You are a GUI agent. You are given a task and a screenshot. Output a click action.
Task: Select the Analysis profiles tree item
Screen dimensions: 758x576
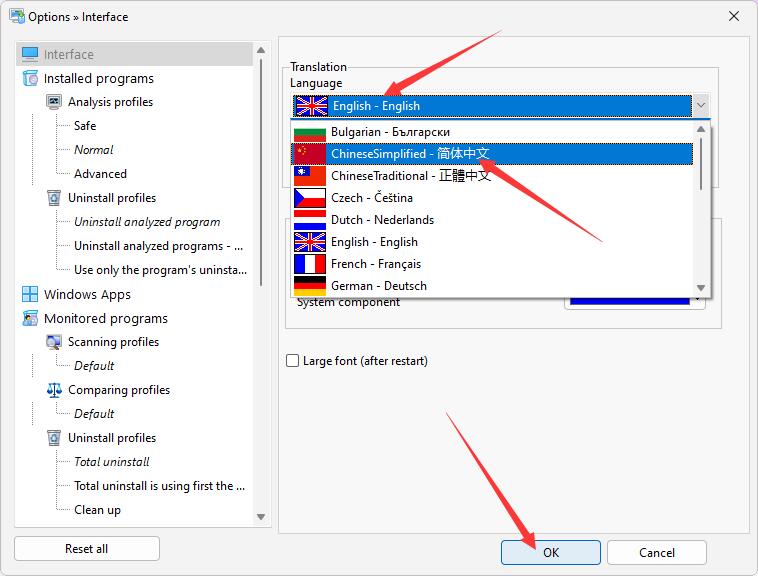110,102
